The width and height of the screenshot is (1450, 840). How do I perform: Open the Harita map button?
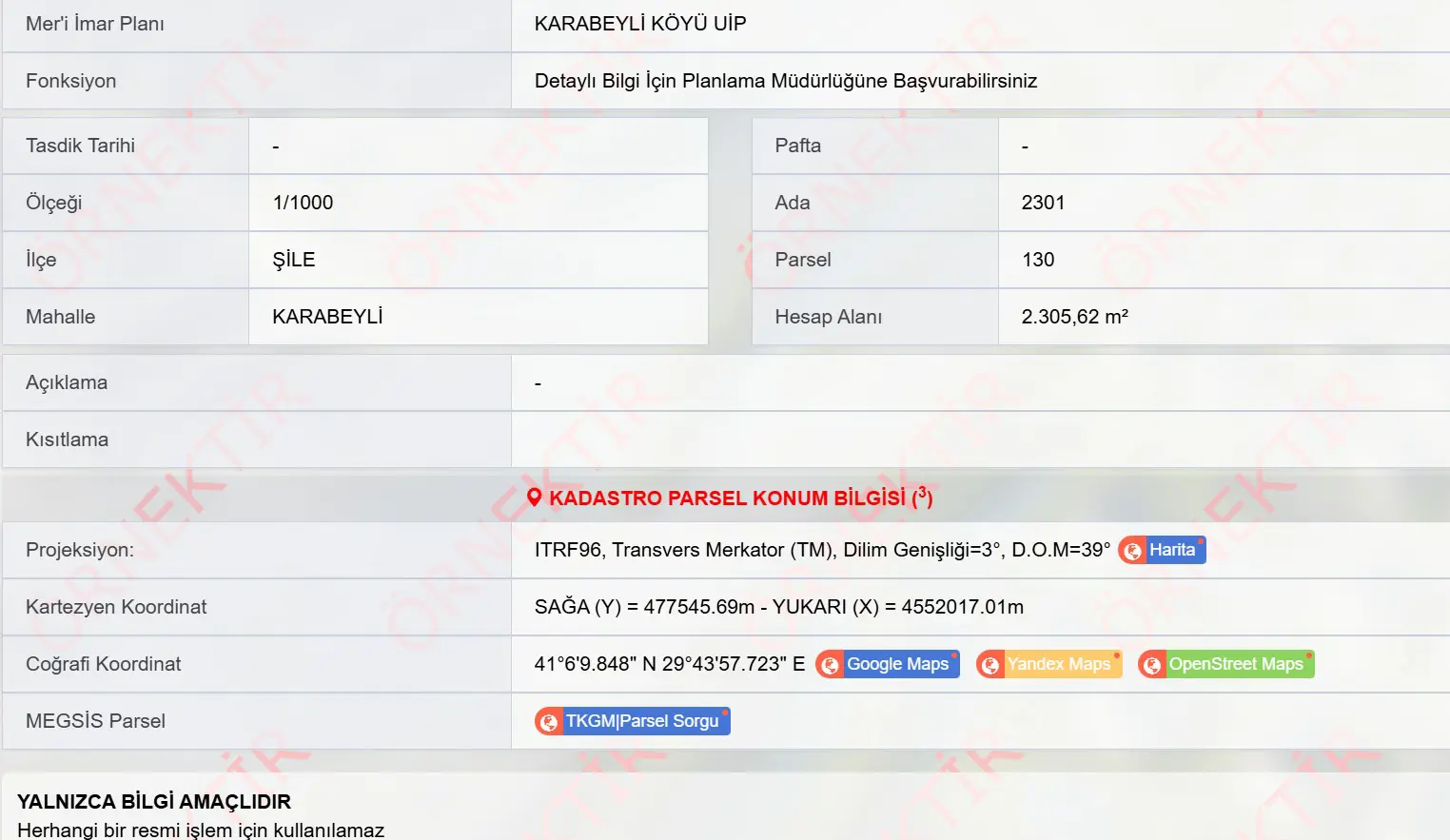pyautogui.click(x=1162, y=550)
